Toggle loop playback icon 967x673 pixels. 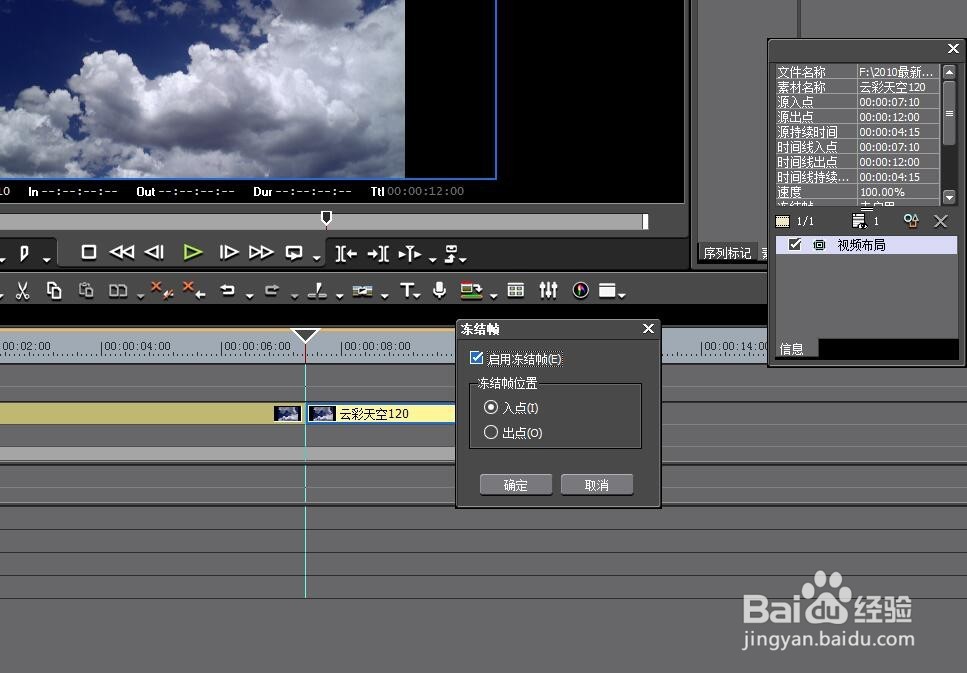point(294,253)
